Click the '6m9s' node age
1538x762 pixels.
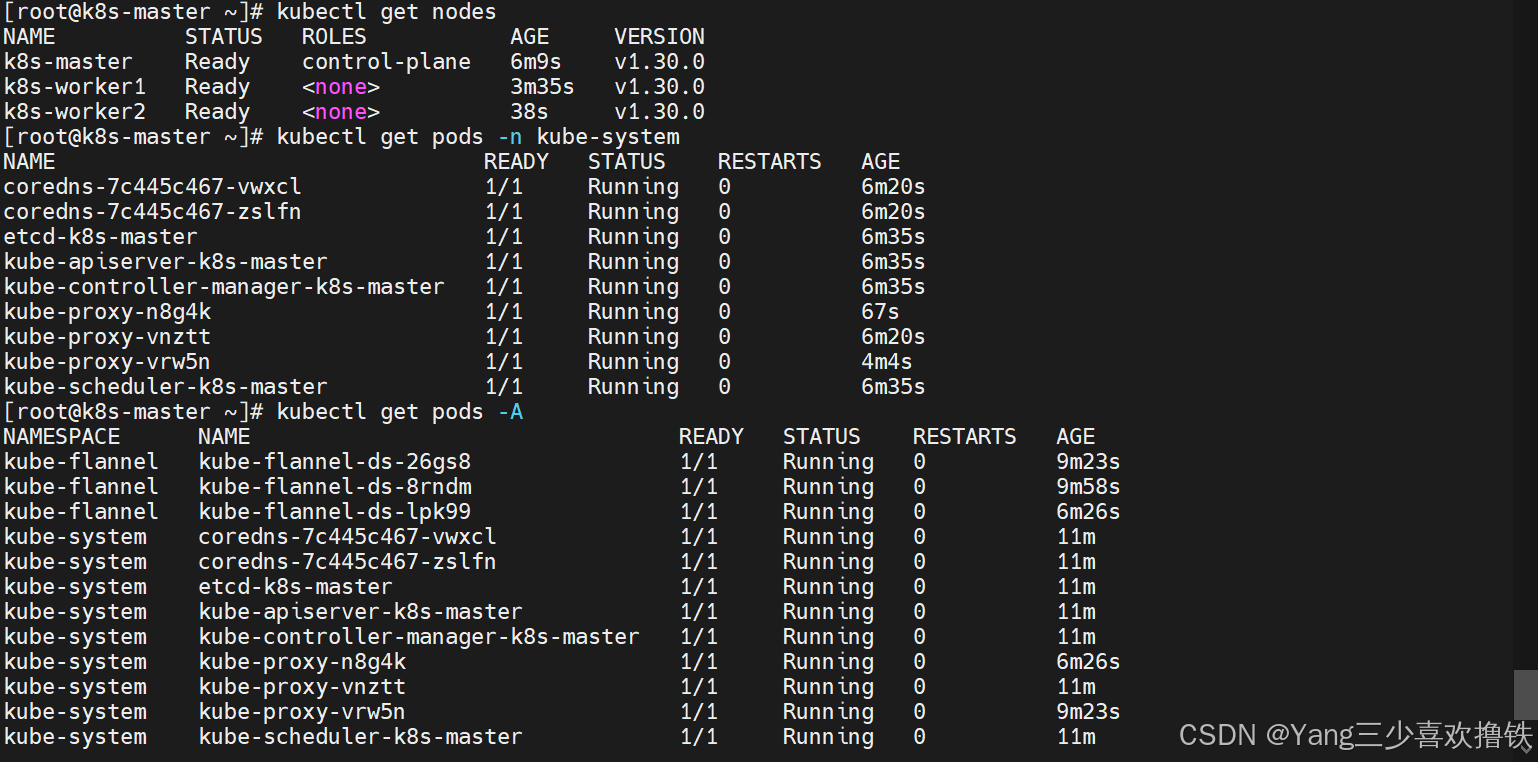(536, 62)
